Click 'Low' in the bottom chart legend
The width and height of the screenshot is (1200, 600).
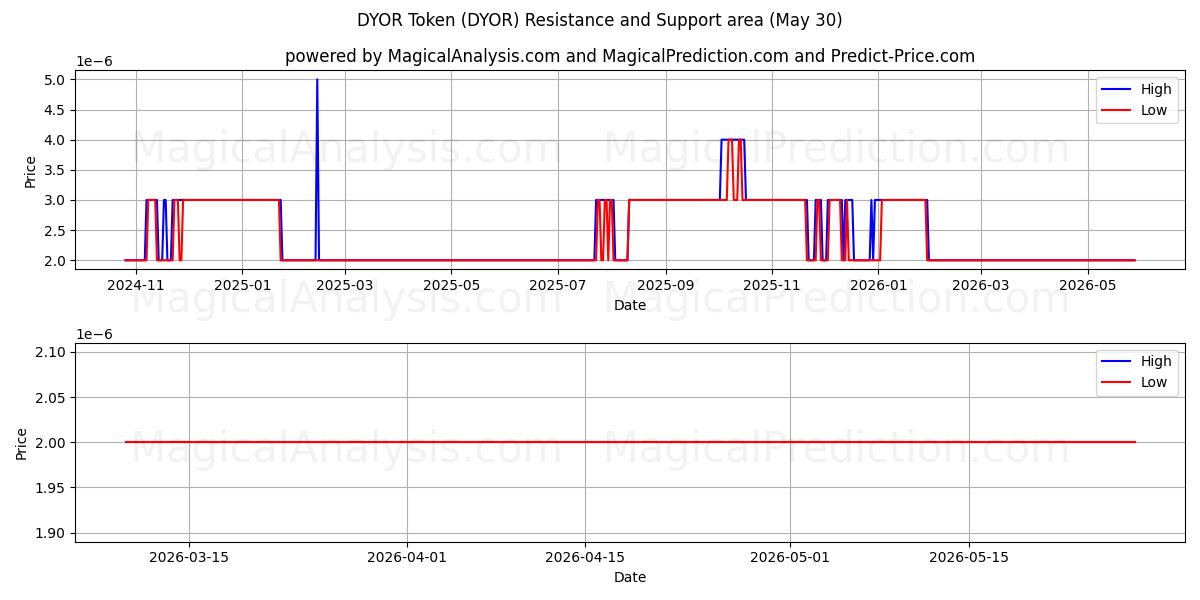point(1154,382)
